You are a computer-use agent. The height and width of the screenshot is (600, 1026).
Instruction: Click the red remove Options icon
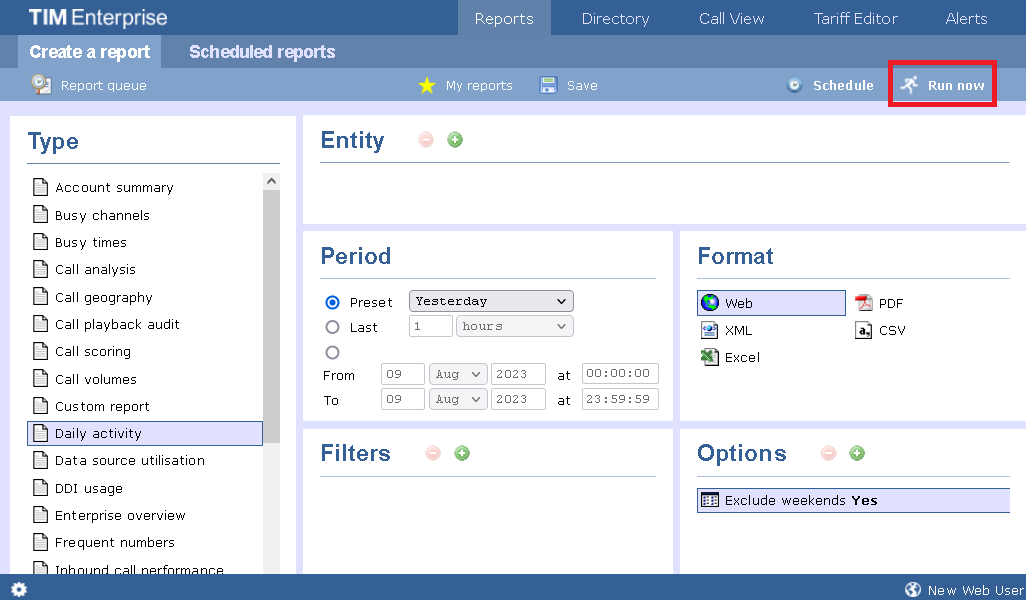(828, 453)
